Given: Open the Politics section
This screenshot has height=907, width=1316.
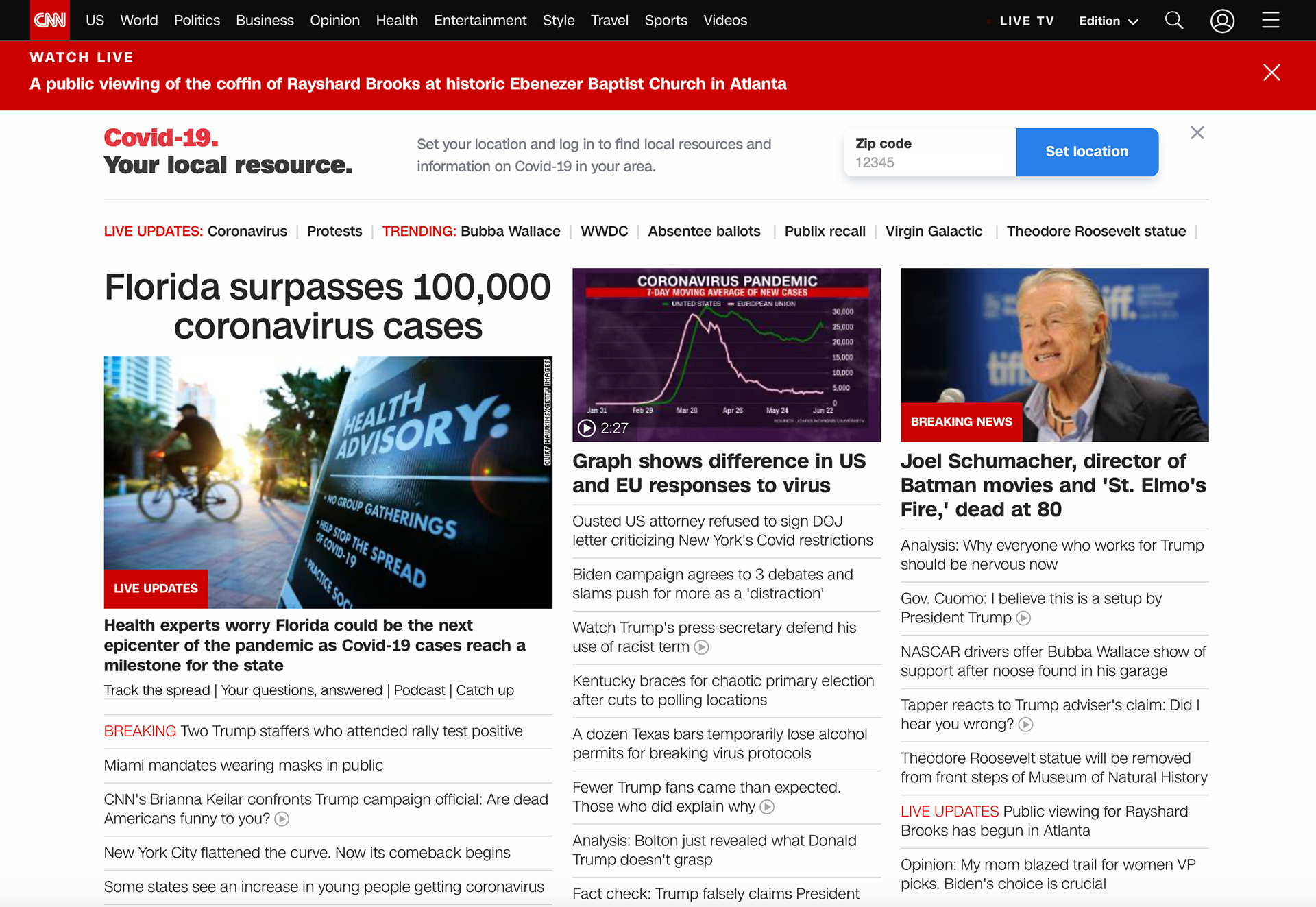Looking at the screenshot, I should (x=197, y=21).
